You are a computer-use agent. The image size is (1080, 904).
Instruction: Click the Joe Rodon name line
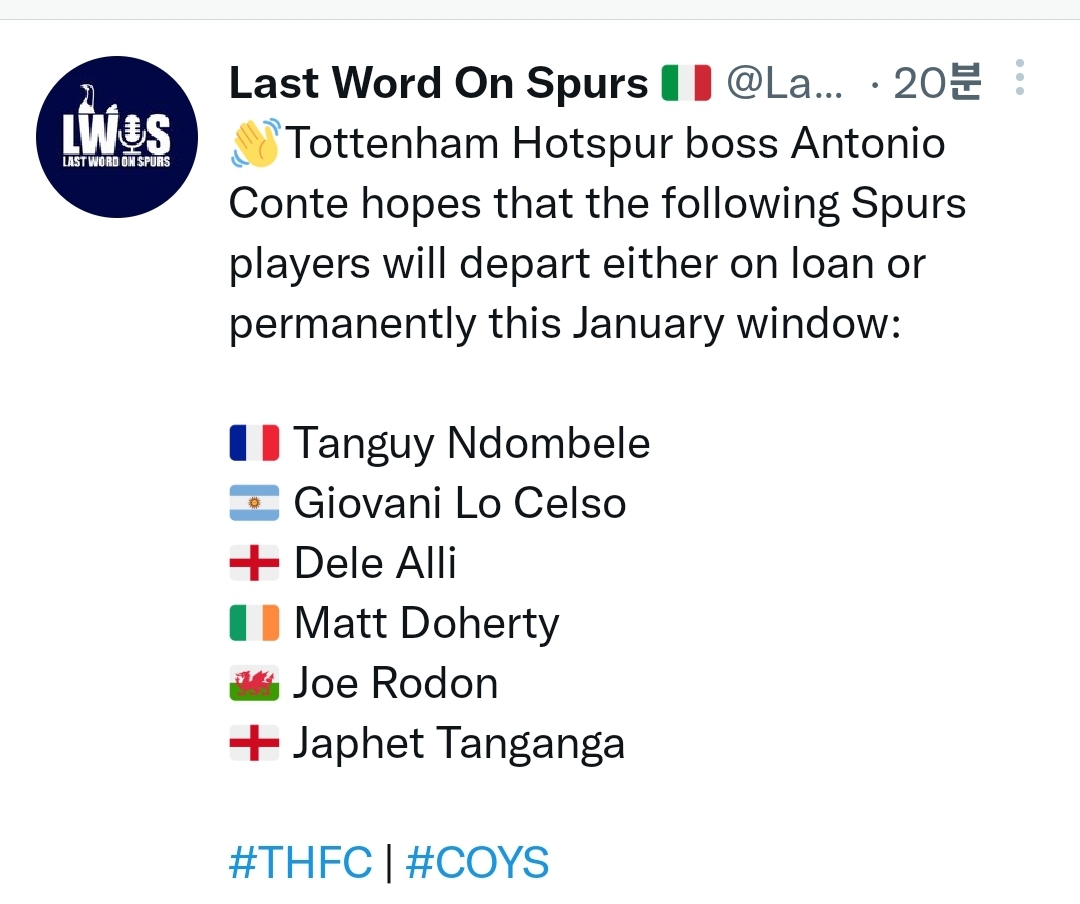[x=395, y=684]
